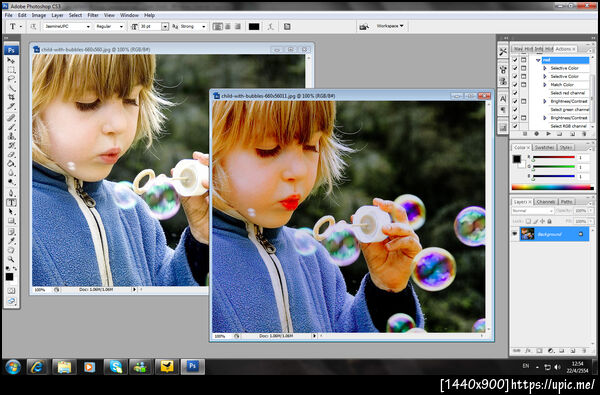This screenshot has height=395, width=600.
Task: Delete action using trash icon
Action: [x=584, y=134]
